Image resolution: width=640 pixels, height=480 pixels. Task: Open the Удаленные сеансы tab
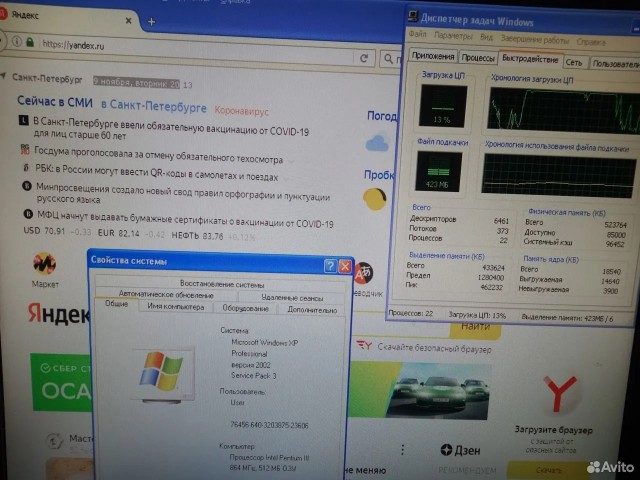[292, 298]
